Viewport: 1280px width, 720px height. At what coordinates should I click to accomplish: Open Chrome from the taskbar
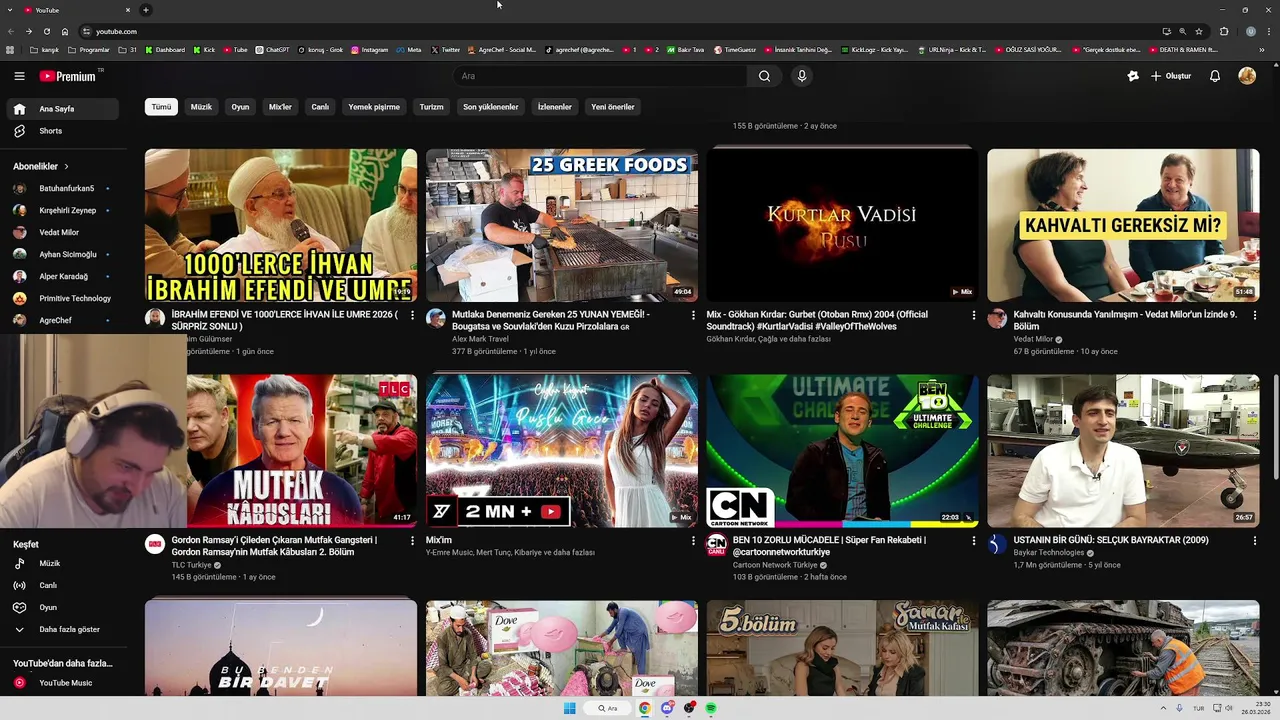(645, 708)
